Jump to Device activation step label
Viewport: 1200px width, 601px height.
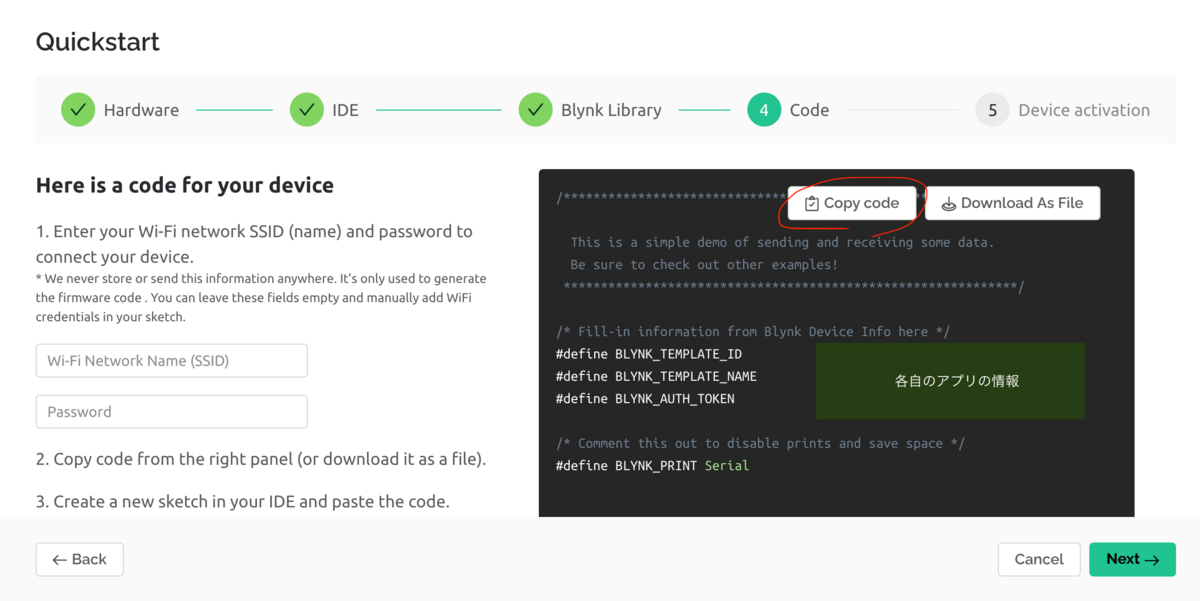[1084, 110]
